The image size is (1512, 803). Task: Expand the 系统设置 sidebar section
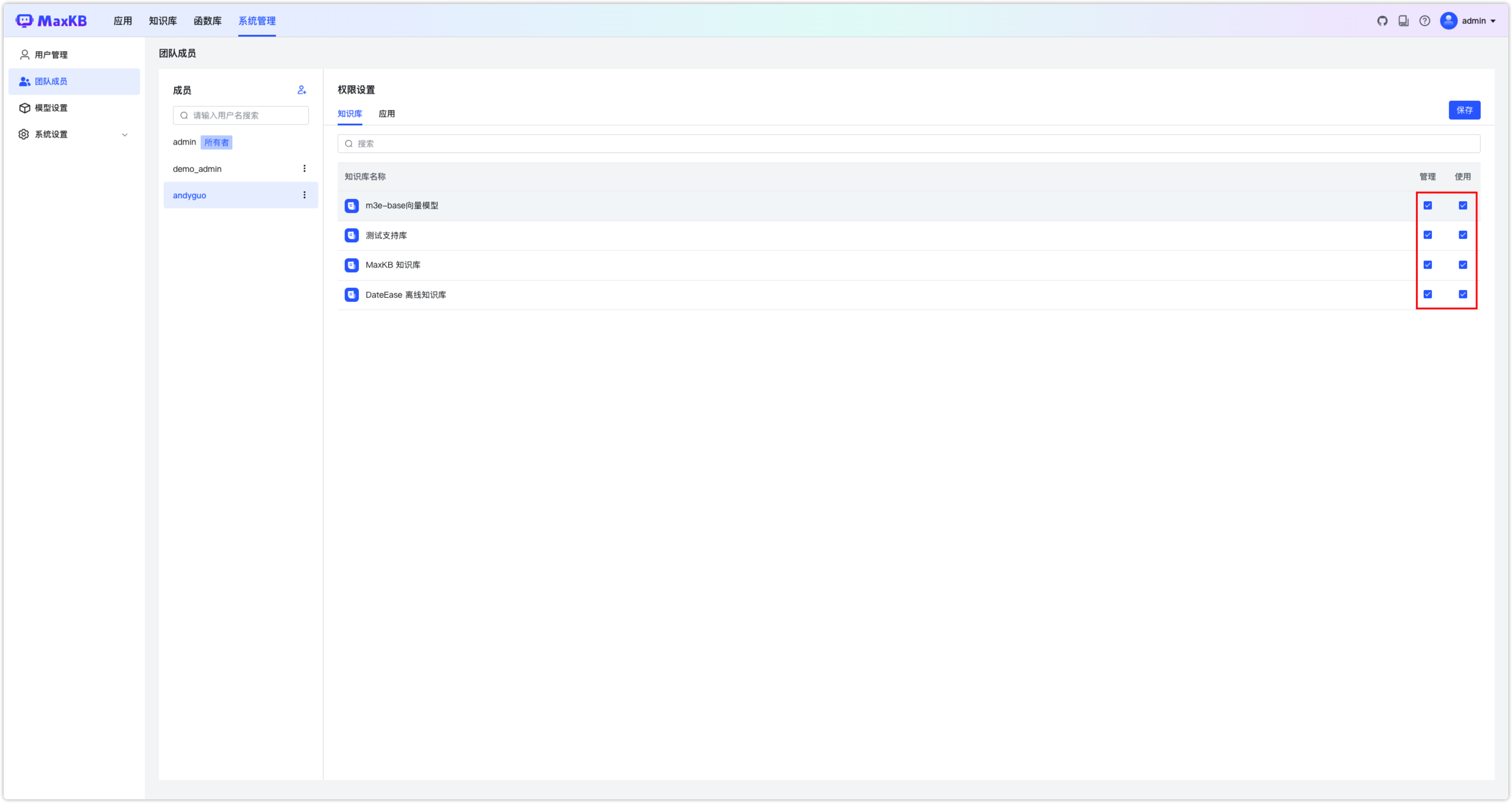[124, 134]
